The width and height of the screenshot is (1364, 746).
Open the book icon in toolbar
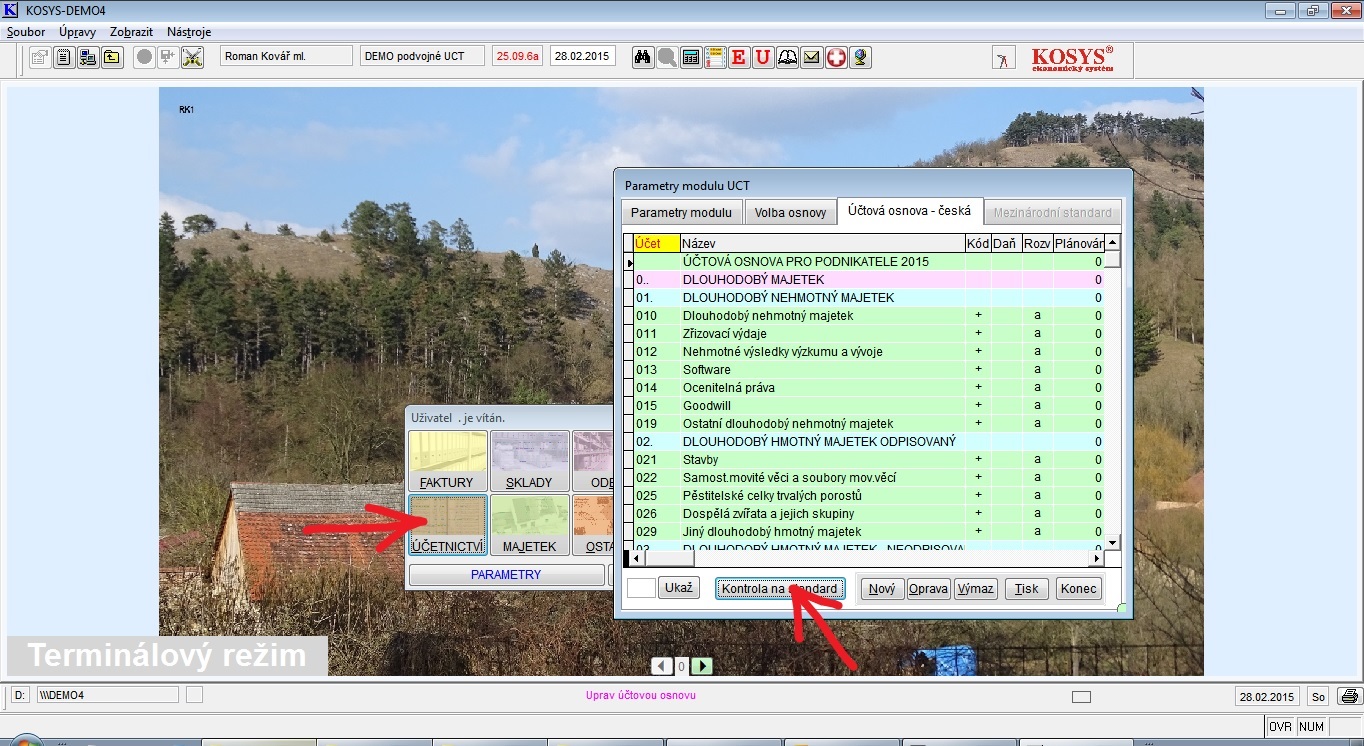coord(788,57)
